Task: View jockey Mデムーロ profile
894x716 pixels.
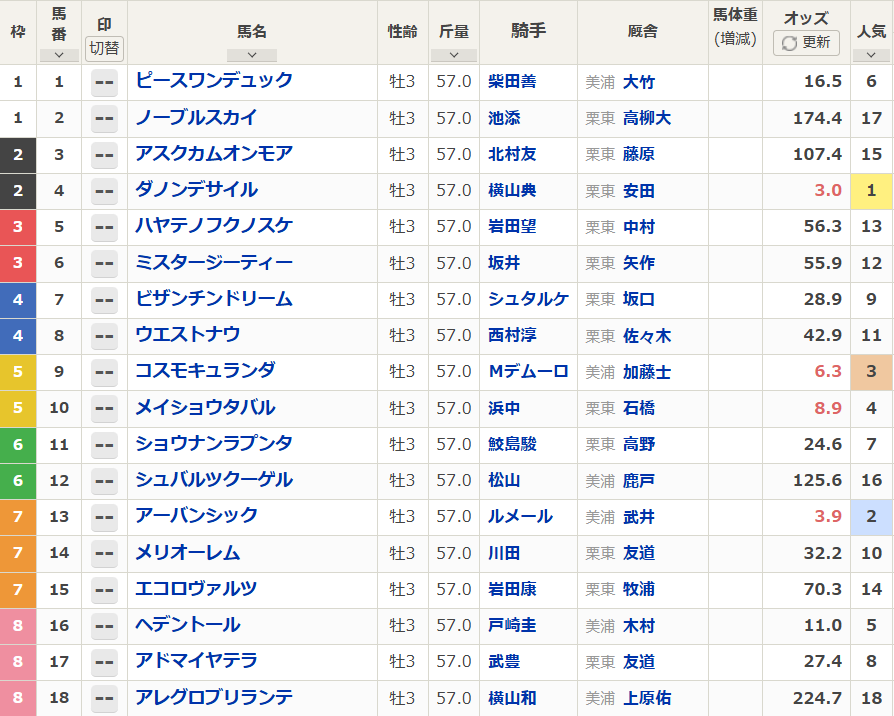Action: pyautogui.click(x=529, y=372)
